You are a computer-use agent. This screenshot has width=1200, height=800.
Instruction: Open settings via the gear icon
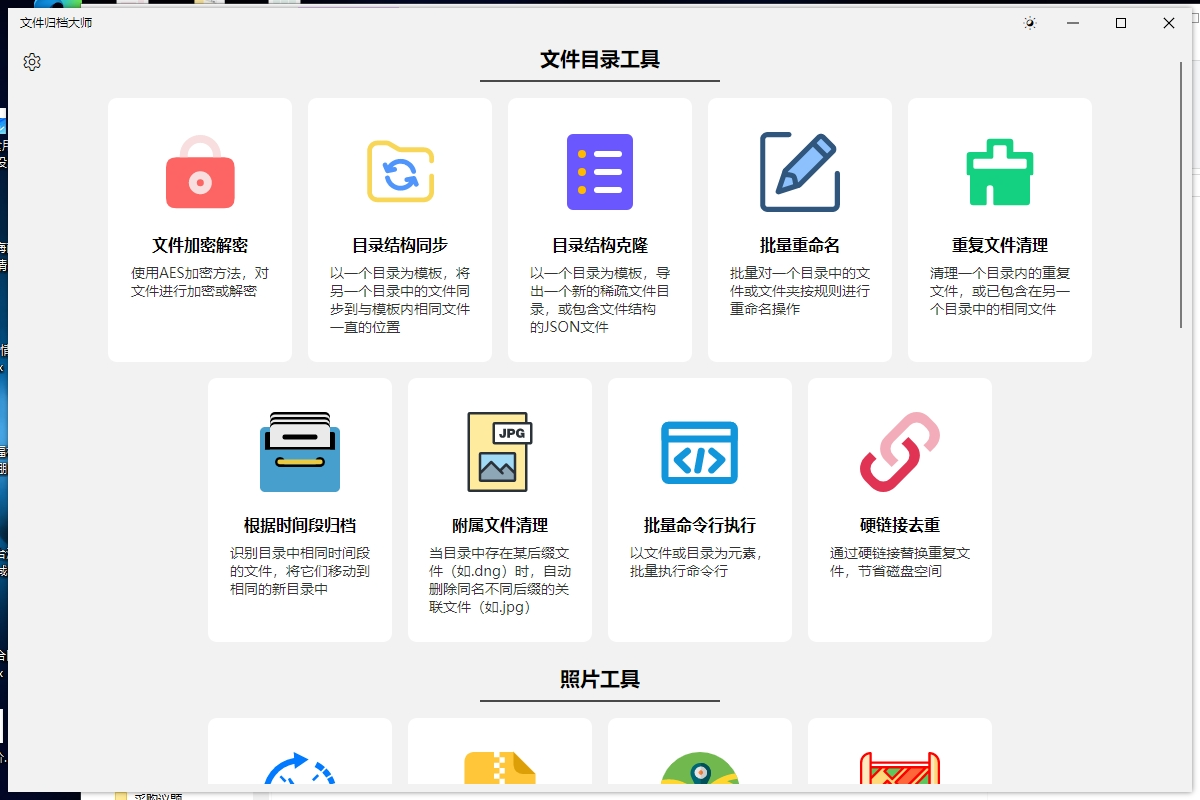tap(32, 62)
